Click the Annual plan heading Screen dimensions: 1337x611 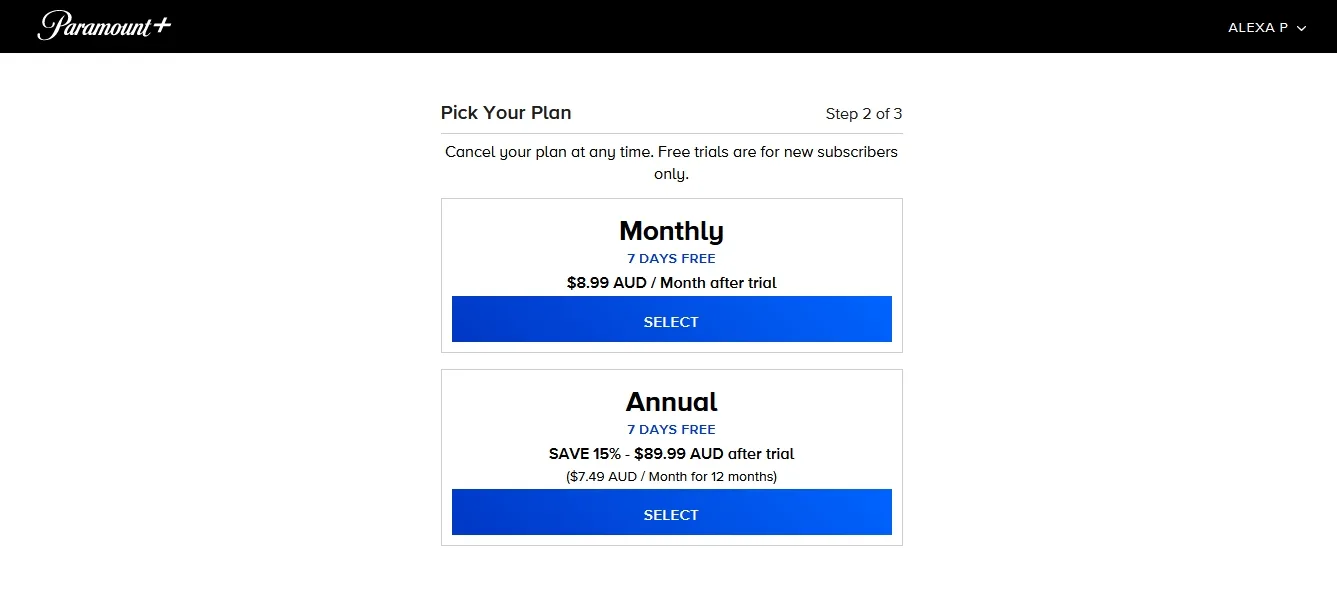671,402
